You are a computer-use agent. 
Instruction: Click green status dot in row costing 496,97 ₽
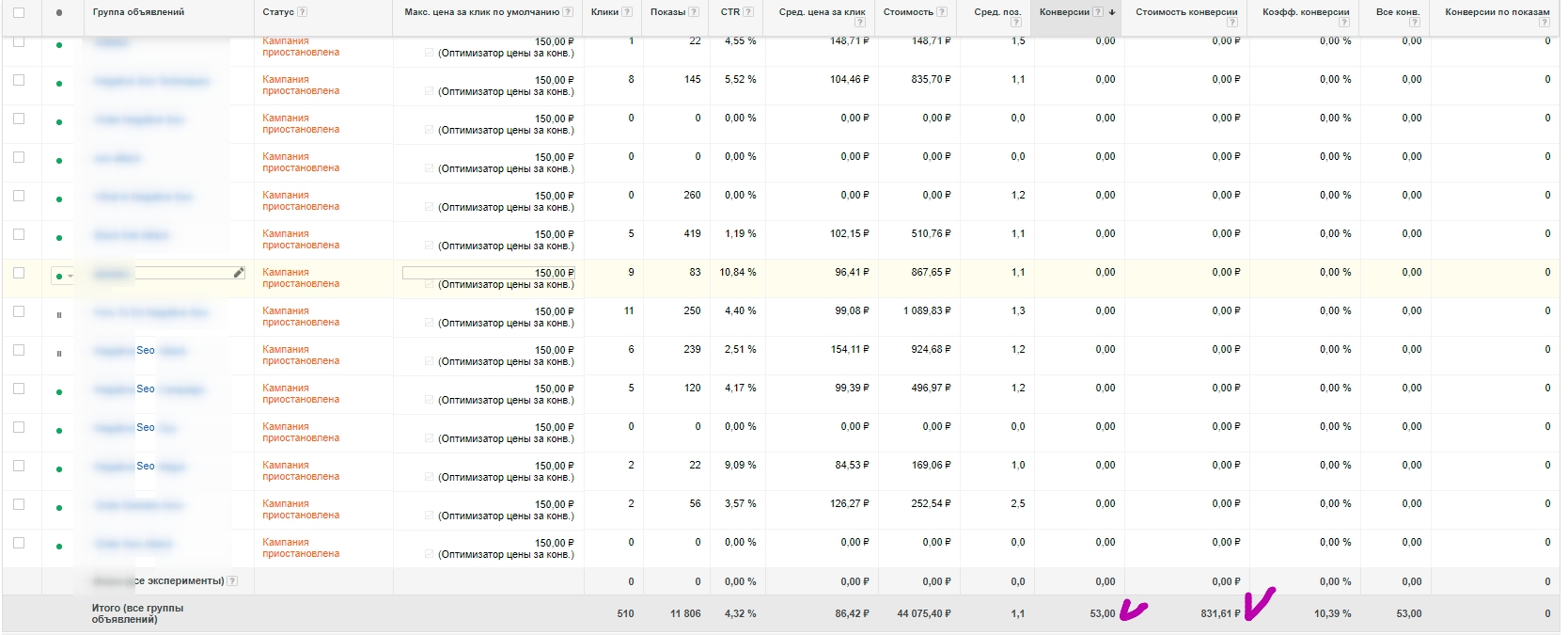[x=59, y=392]
